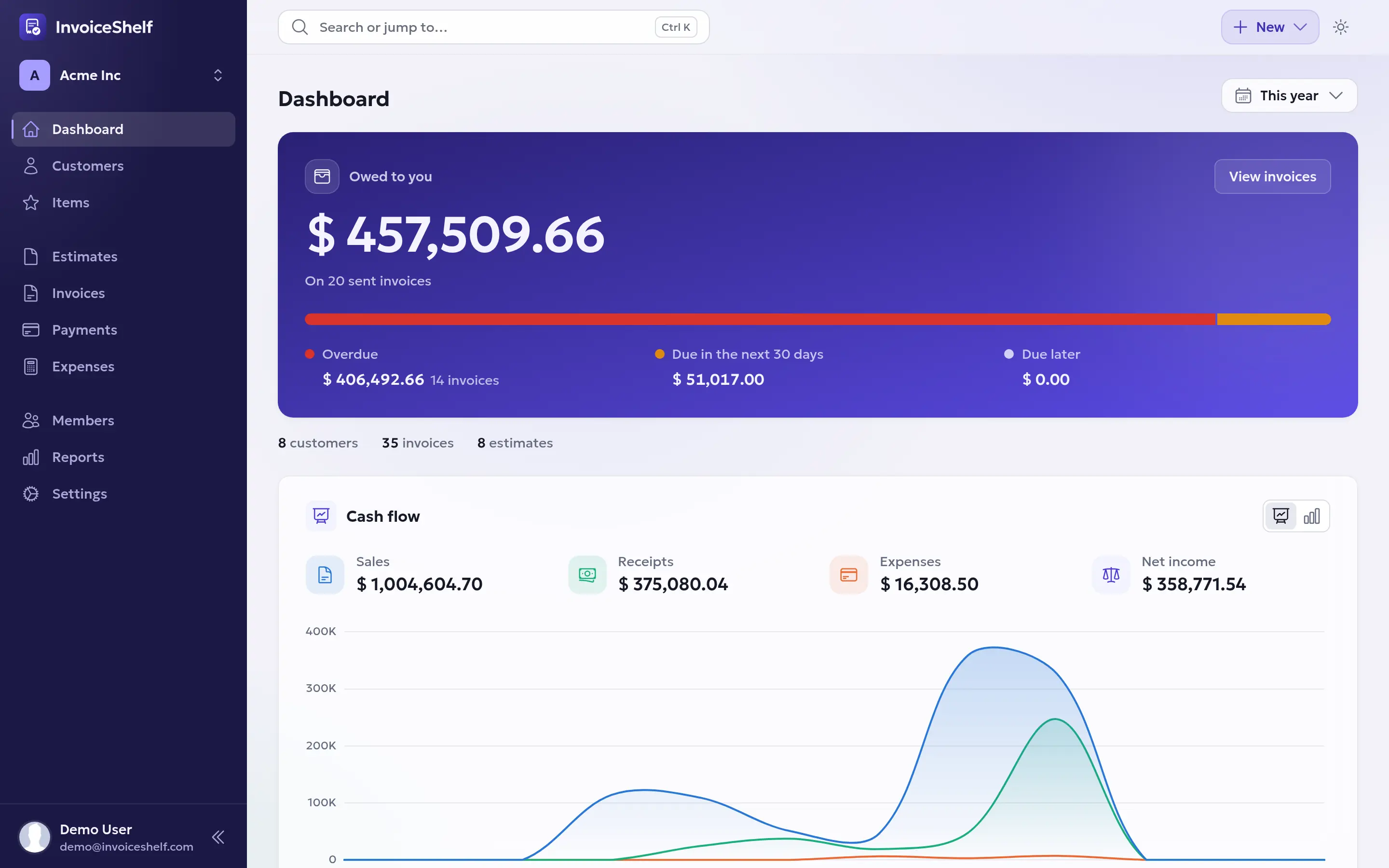Switch cash flow to bar chart view
This screenshot has height=868, width=1389.
point(1311,516)
